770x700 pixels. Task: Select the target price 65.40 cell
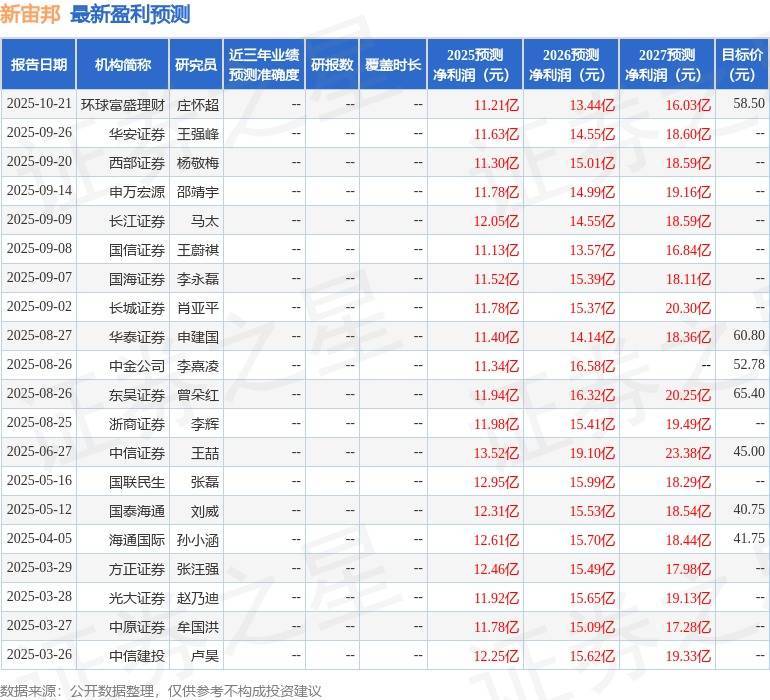click(748, 394)
